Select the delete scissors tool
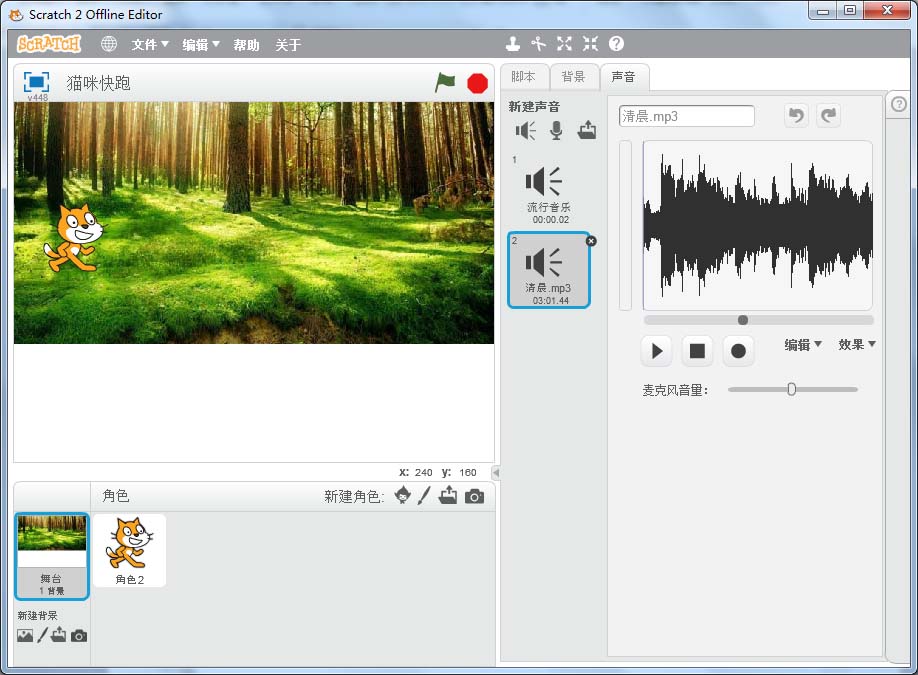Screen dimensions: 918x675 coord(538,44)
